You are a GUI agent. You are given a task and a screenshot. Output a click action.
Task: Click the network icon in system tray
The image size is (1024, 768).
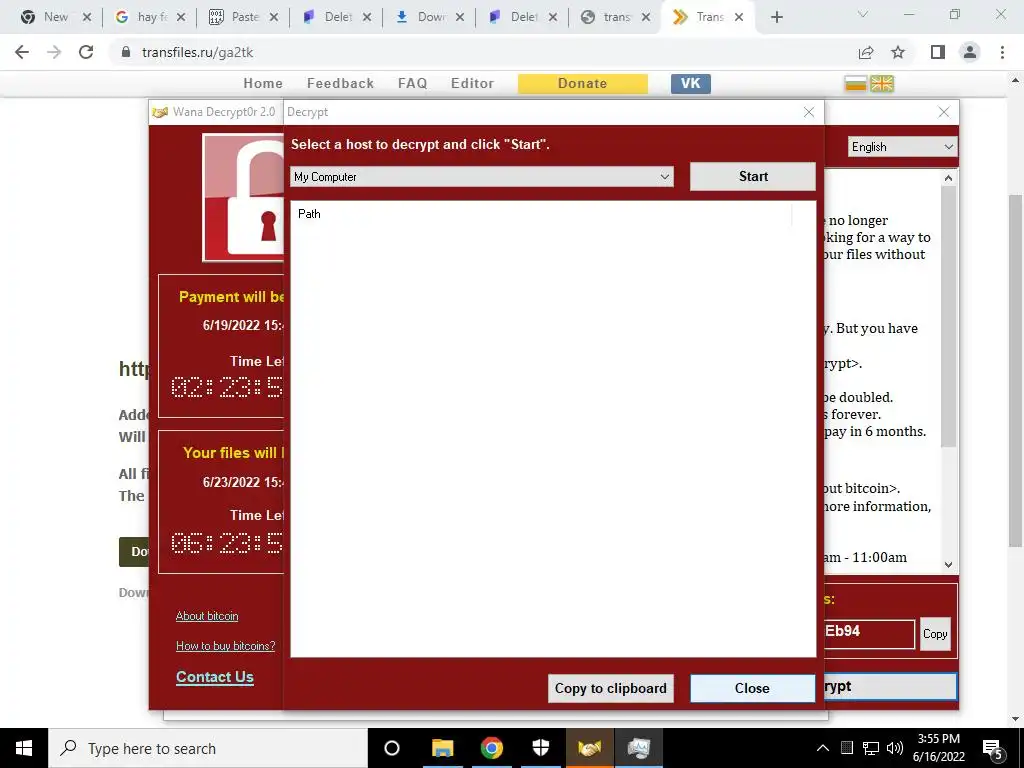(871, 748)
